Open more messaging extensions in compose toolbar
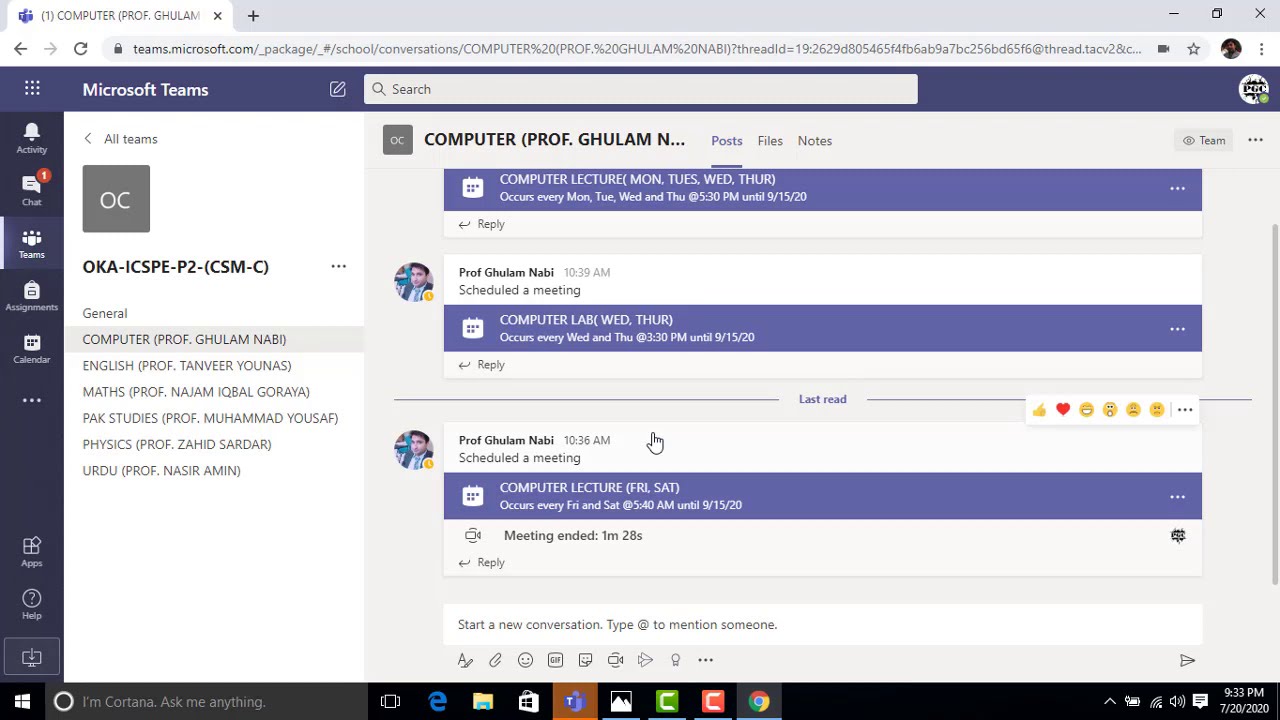Screen dimensions: 1280x720 click(x=705, y=660)
